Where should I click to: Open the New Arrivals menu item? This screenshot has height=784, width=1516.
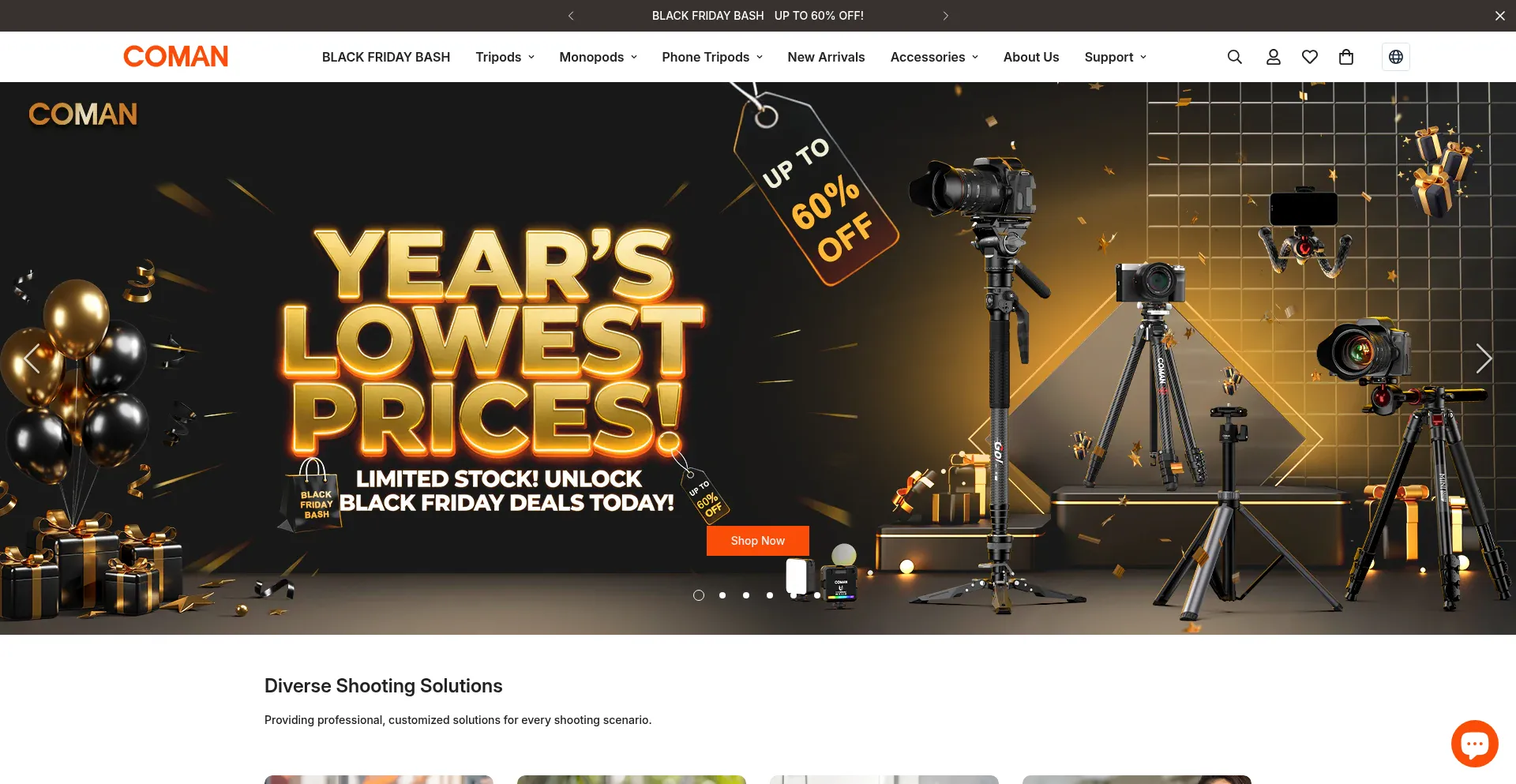tap(826, 57)
